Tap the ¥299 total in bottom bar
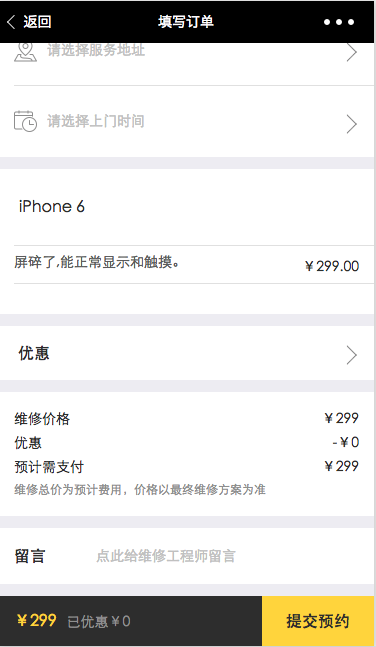The image size is (376, 647). click(x=36, y=621)
